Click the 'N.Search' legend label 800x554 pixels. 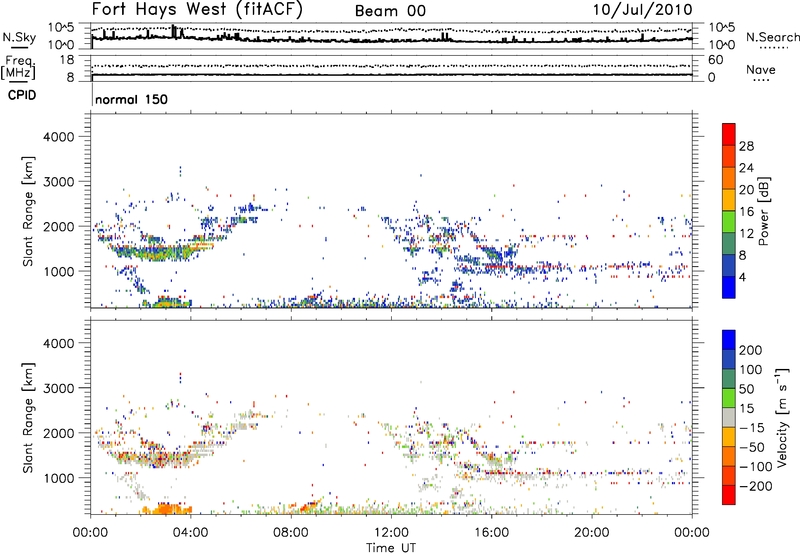[772, 37]
